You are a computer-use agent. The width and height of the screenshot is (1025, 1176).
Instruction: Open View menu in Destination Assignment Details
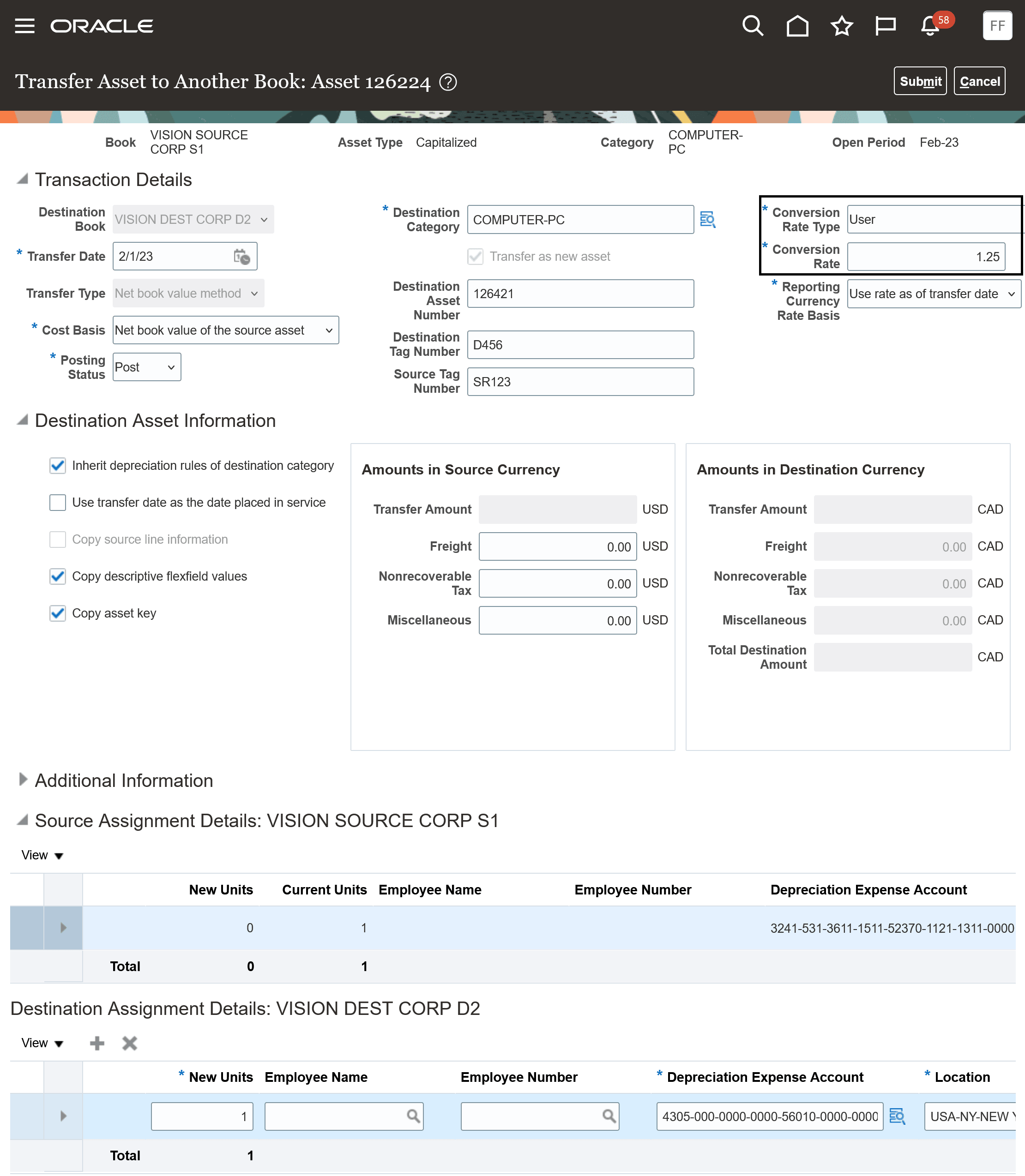42,1044
